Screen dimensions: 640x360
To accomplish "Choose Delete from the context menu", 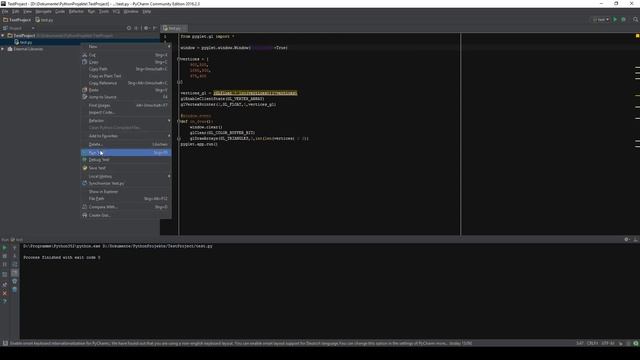I will coord(126,144).
